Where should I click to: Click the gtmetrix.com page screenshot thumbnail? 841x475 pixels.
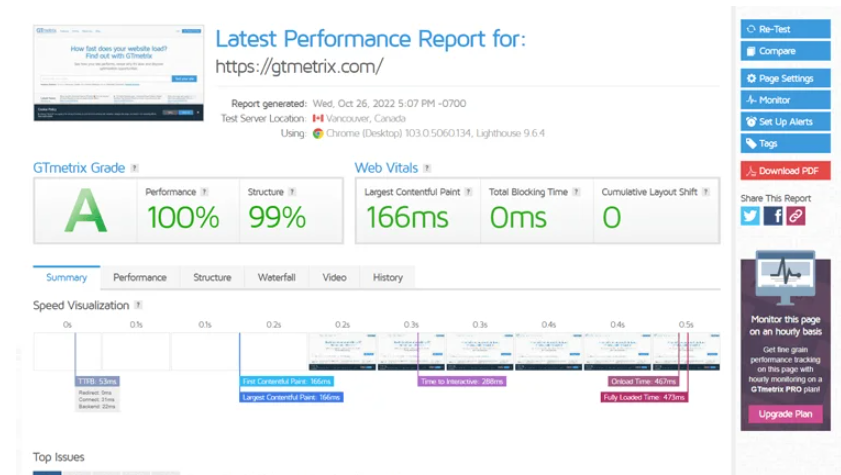[x=118, y=73]
